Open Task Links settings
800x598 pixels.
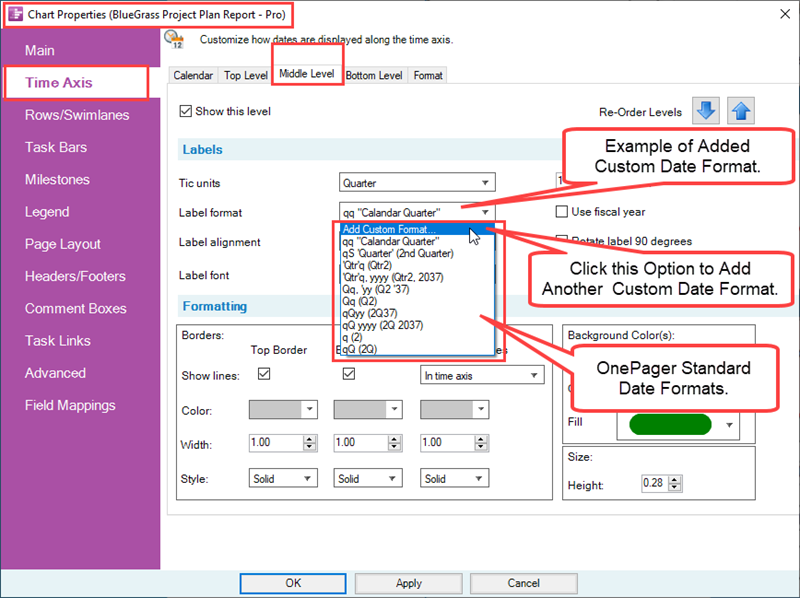click(x=58, y=341)
